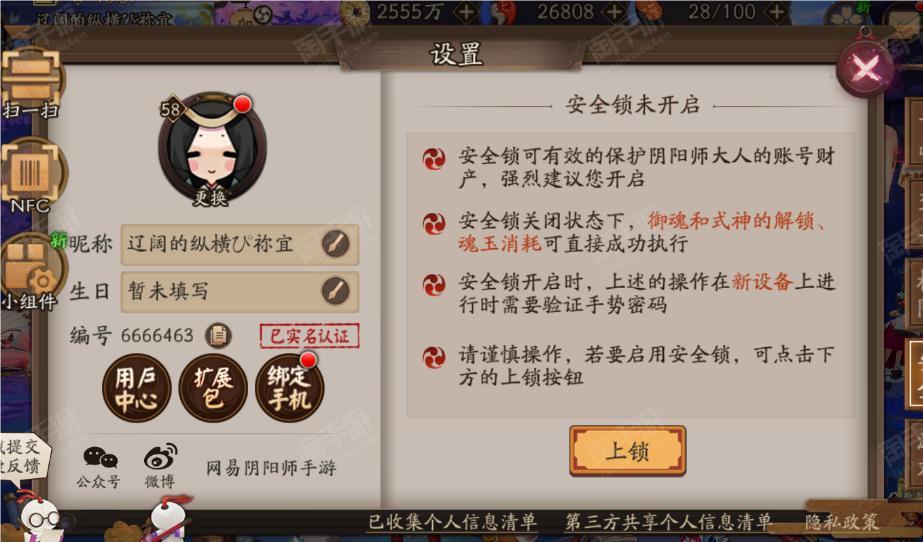Tap the 绑定手机 bind phone button
The image size is (923, 542).
(x=290, y=388)
